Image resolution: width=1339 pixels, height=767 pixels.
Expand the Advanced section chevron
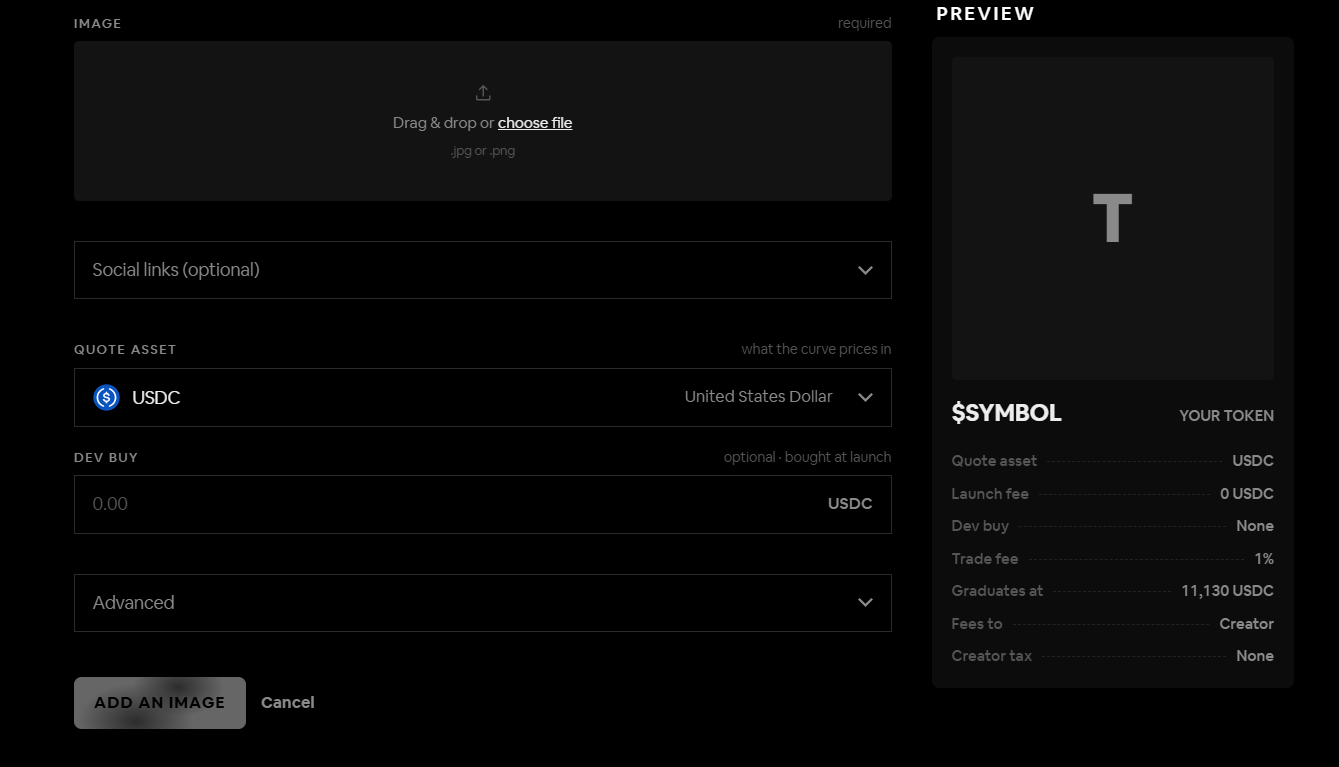(x=865, y=602)
